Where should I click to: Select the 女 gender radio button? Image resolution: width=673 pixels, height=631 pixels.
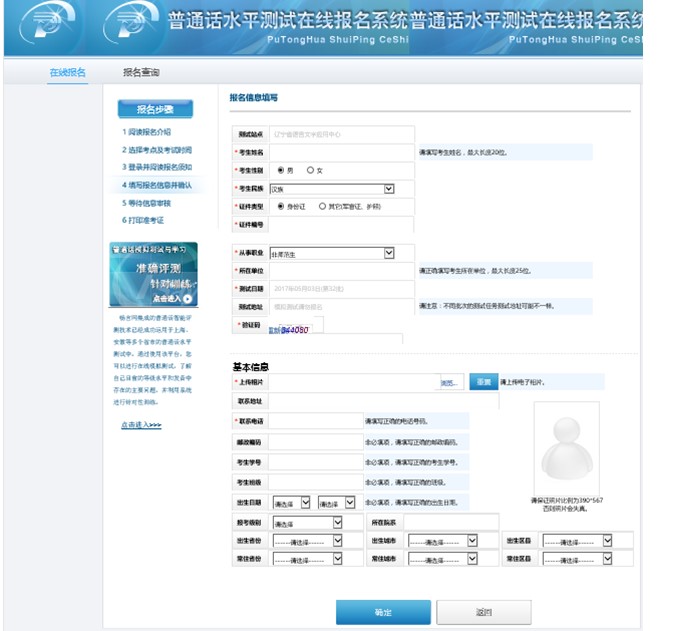coord(310,170)
